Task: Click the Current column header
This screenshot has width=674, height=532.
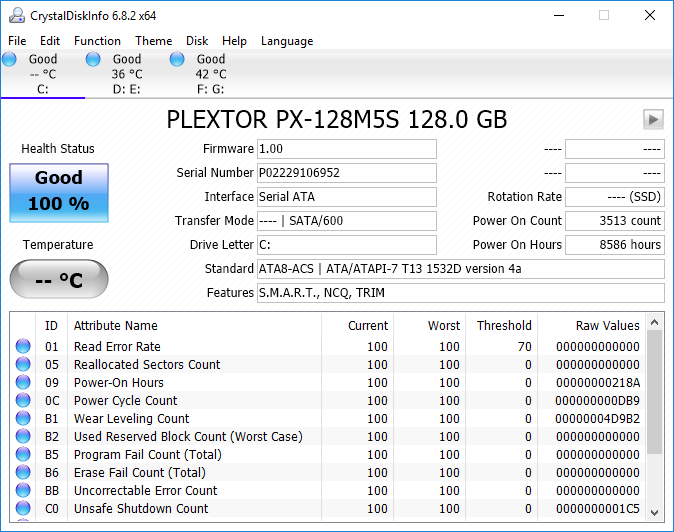Action: (x=357, y=326)
